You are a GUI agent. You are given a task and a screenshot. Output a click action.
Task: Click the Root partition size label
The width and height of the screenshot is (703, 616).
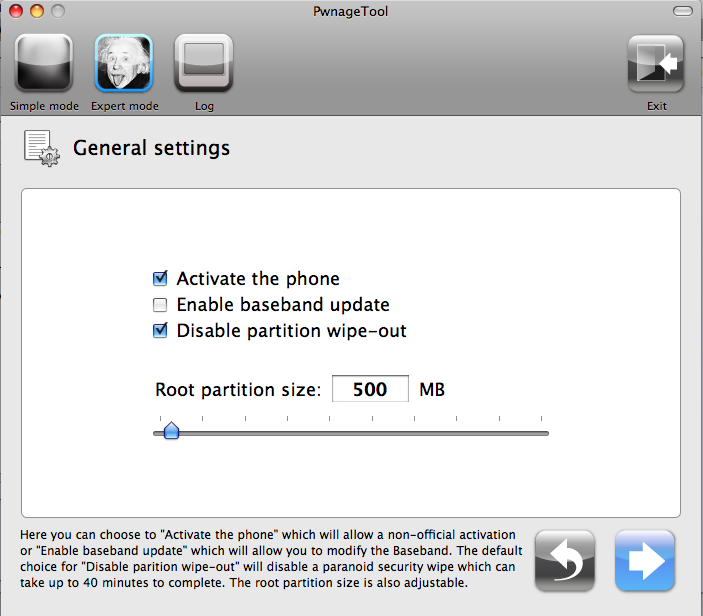pyautogui.click(x=238, y=390)
